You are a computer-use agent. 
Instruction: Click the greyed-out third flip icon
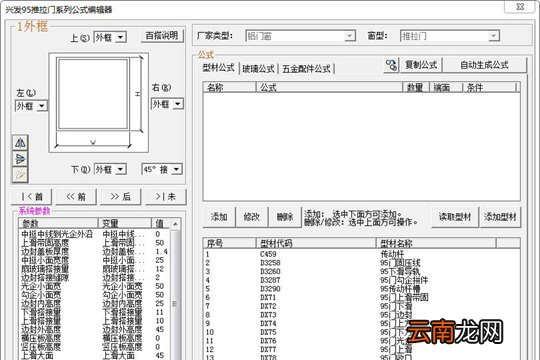tap(20, 175)
